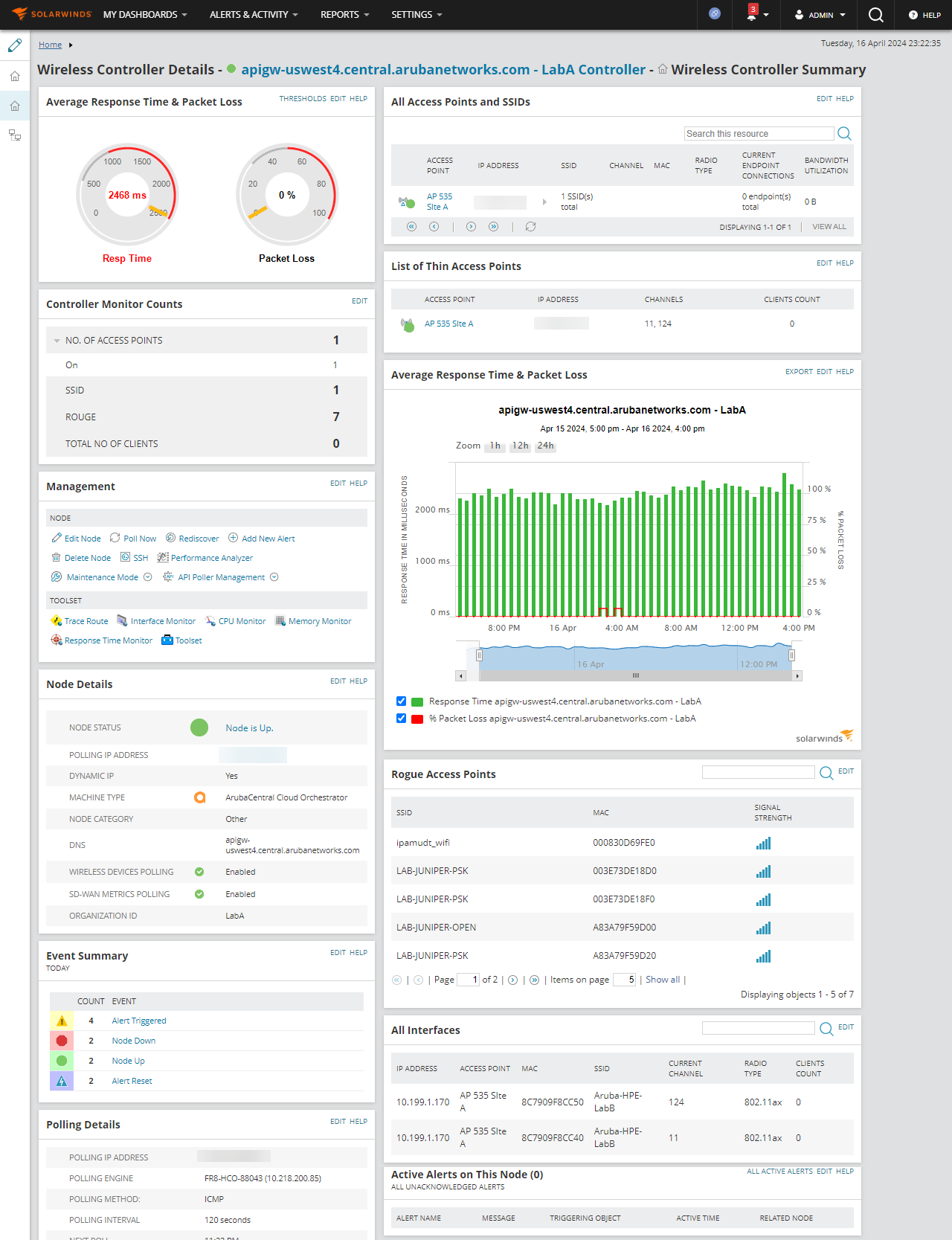Click the Home breadcrumb link
Screen dimensions: 952x1240
[x=50, y=45]
